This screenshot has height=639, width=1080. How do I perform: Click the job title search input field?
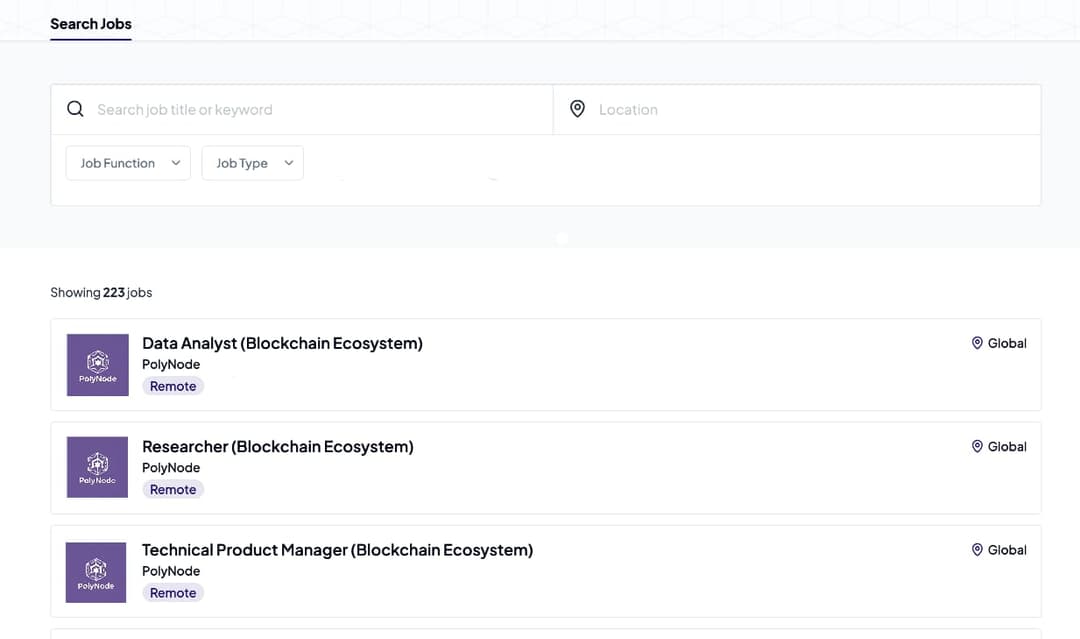point(300,109)
